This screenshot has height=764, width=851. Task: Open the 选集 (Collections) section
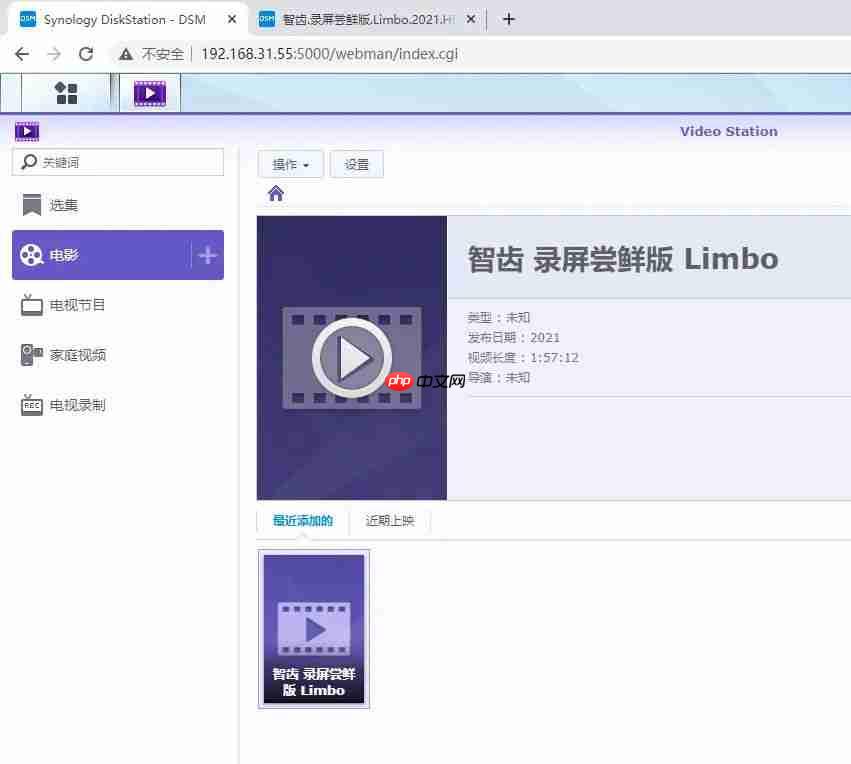pos(62,205)
